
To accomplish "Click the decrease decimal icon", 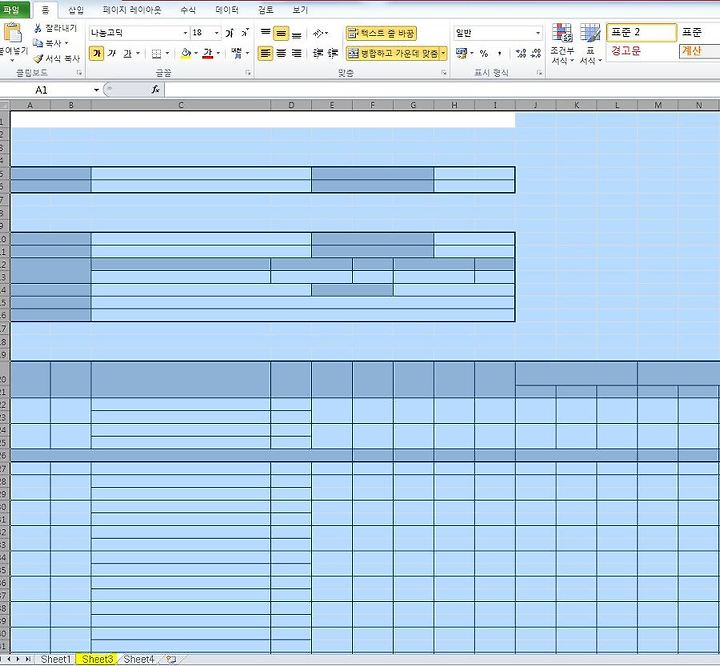I will pyautogui.click(x=536, y=53).
